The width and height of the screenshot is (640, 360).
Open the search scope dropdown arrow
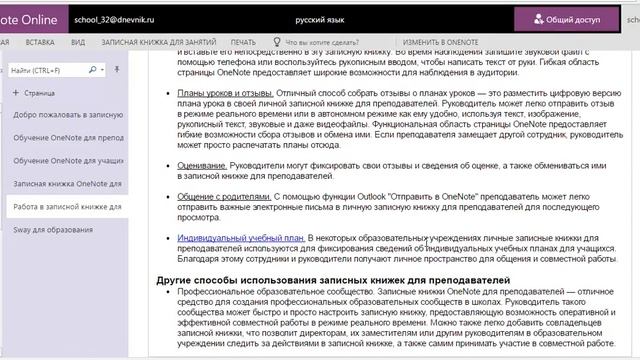coord(102,70)
